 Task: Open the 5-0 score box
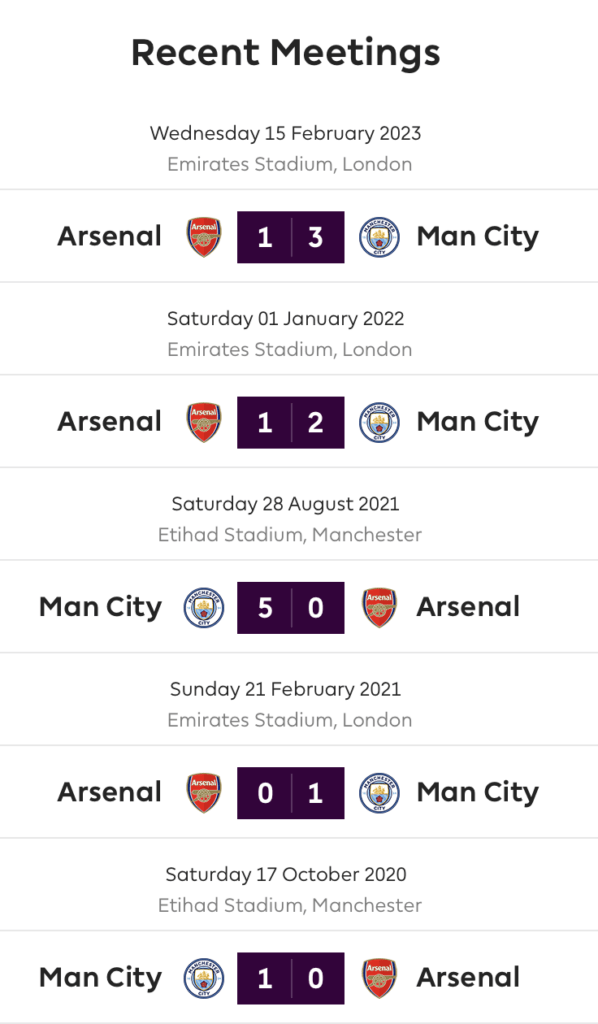(291, 608)
